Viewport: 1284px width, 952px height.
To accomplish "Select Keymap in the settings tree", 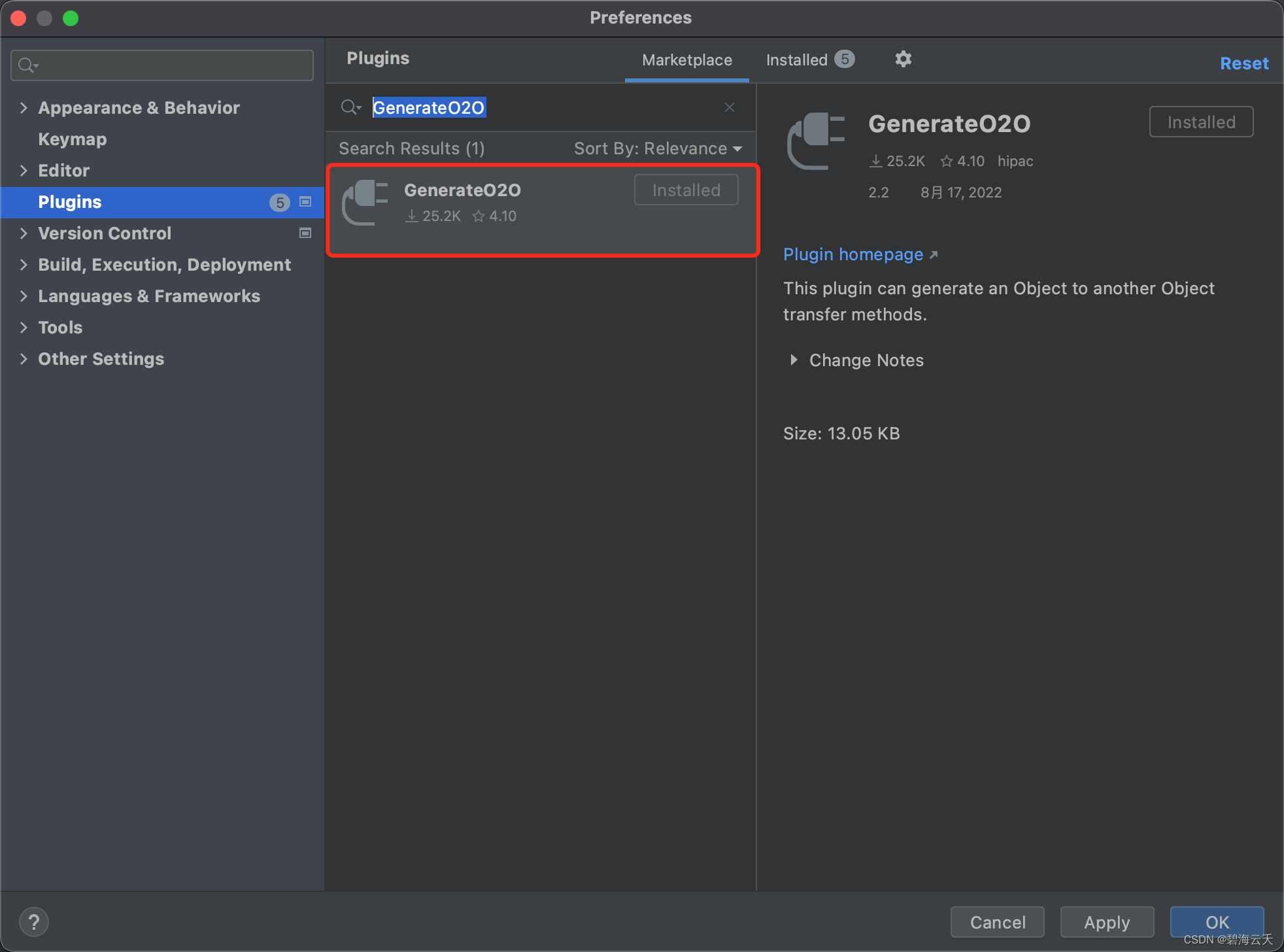I will point(72,139).
